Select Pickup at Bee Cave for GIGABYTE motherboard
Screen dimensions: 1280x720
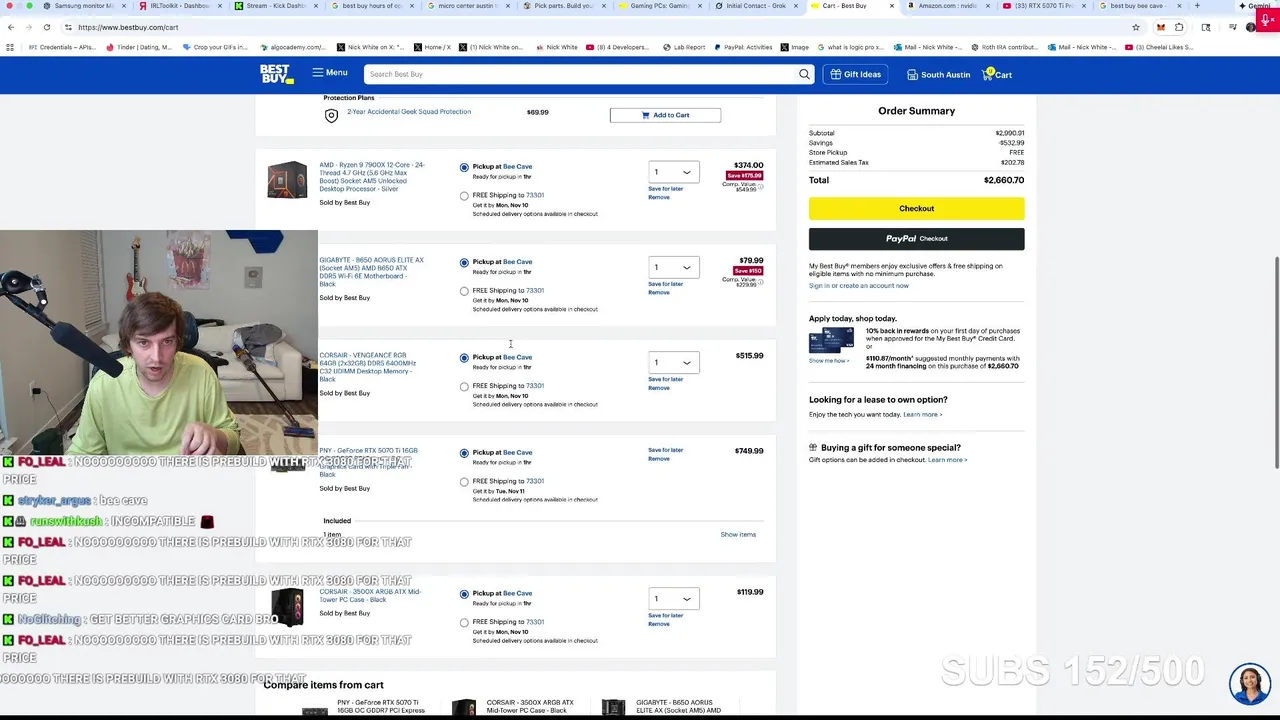[464, 262]
